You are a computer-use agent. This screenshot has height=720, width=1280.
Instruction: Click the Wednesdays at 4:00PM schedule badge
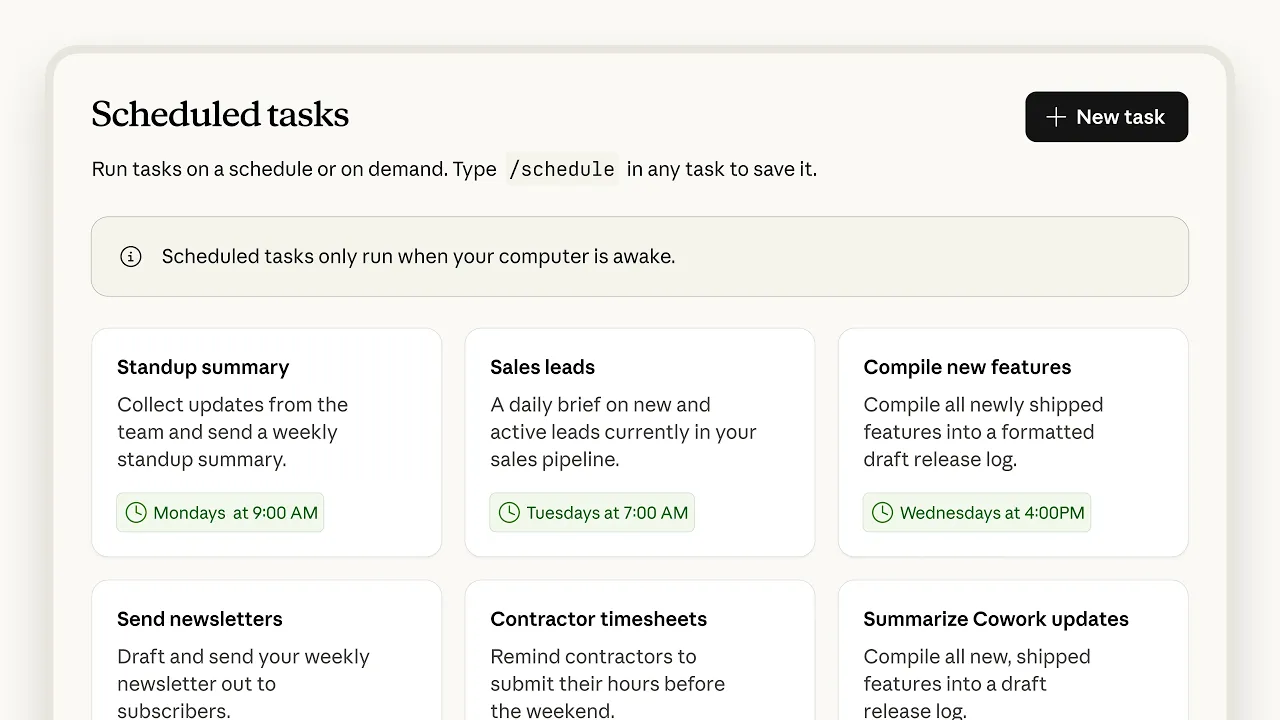pos(977,512)
